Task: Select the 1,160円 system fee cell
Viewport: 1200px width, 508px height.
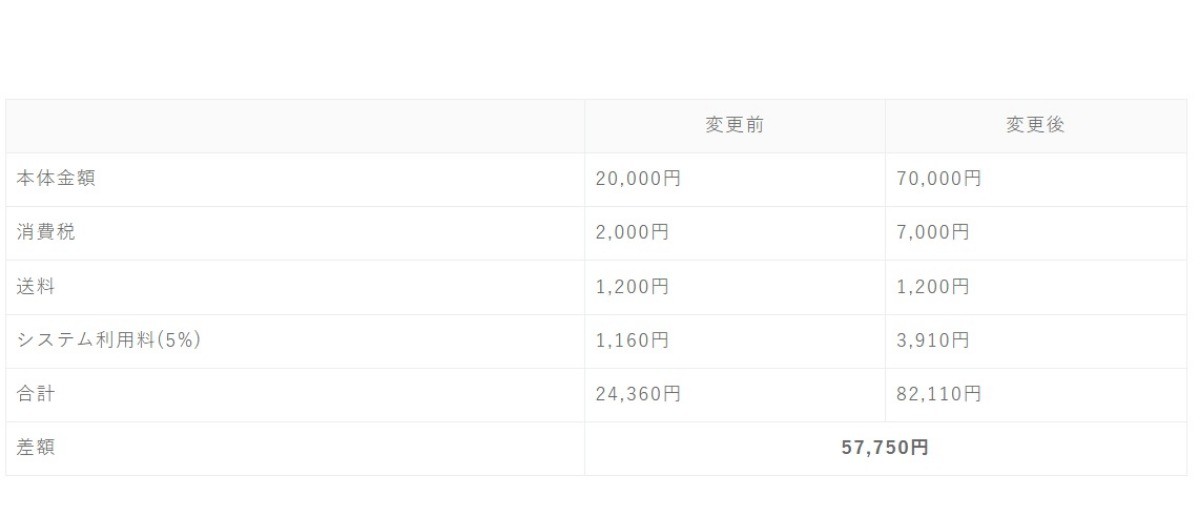Action: pos(632,342)
